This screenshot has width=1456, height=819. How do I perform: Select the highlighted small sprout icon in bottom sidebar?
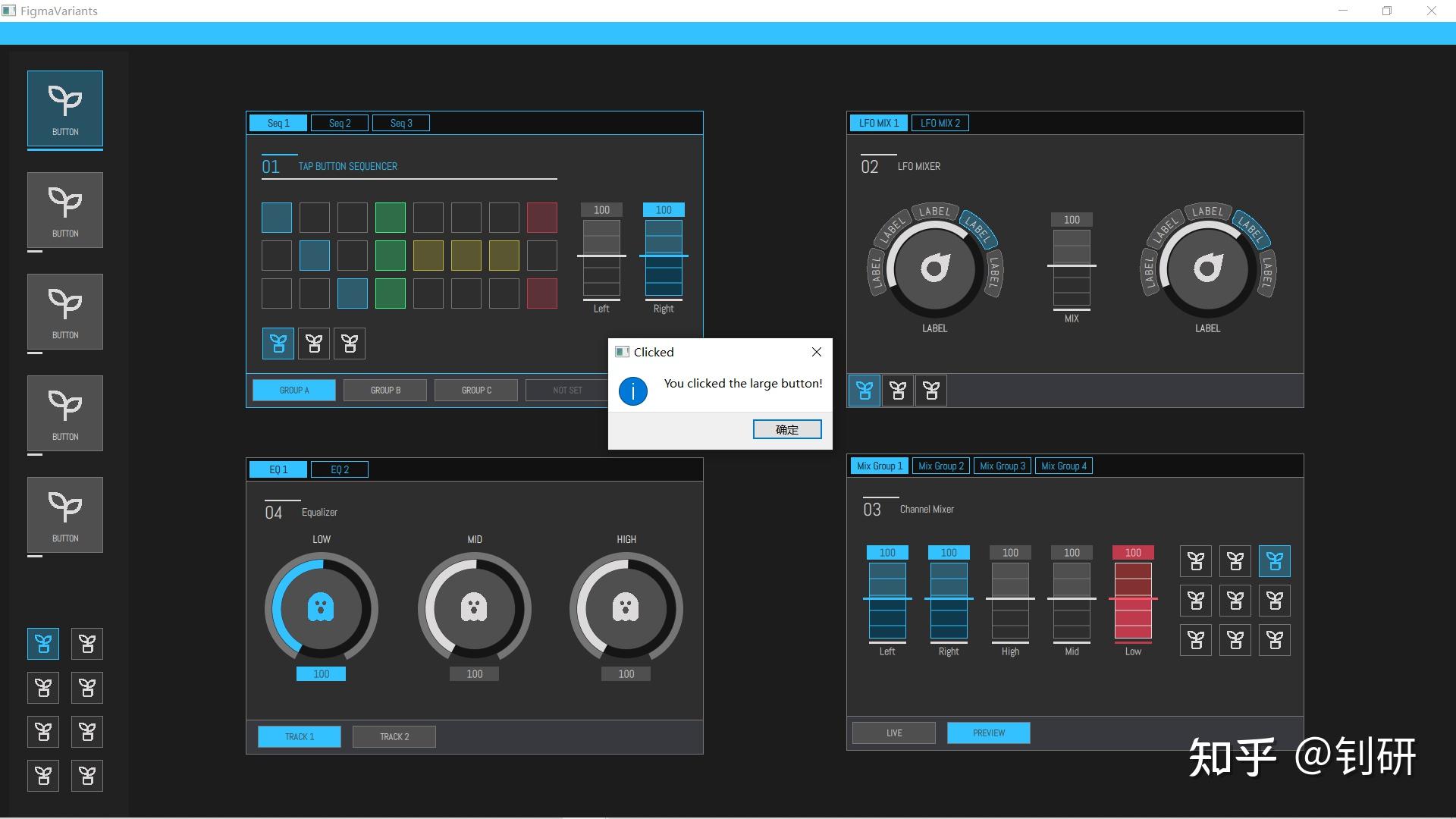pos(43,643)
